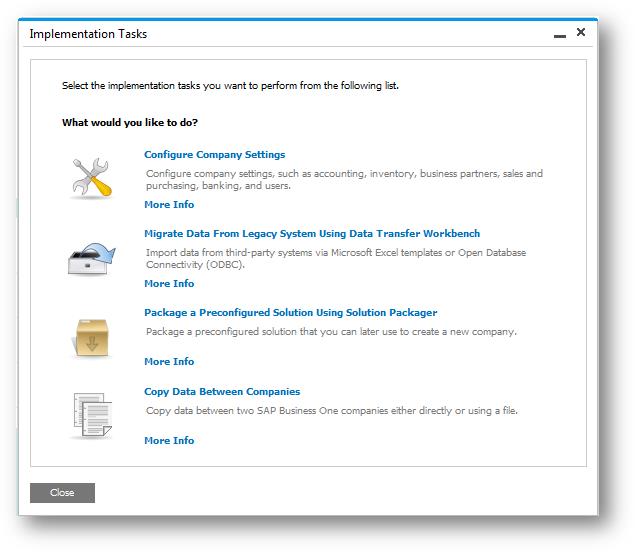Minimize the Implementation Tasks window
635x552 pixels.
click(559, 34)
